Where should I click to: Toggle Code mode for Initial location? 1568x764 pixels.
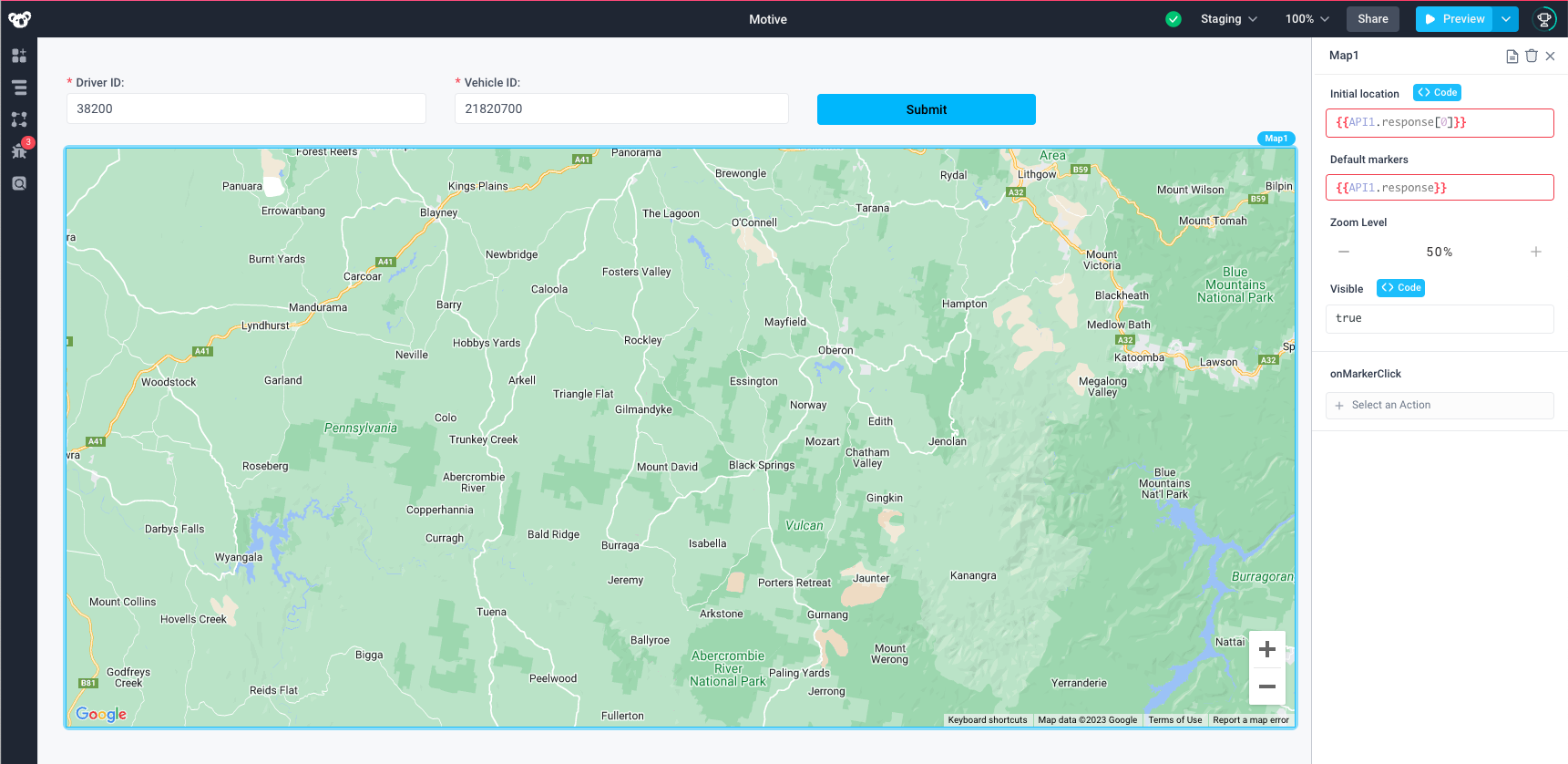click(x=1437, y=93)
